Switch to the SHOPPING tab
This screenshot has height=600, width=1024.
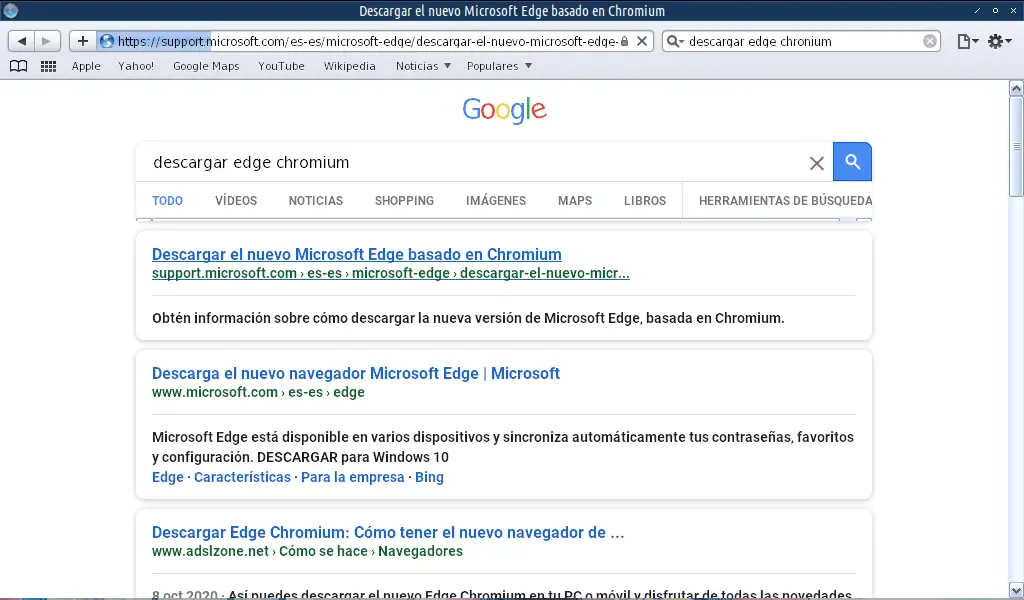tap(404, 200)
